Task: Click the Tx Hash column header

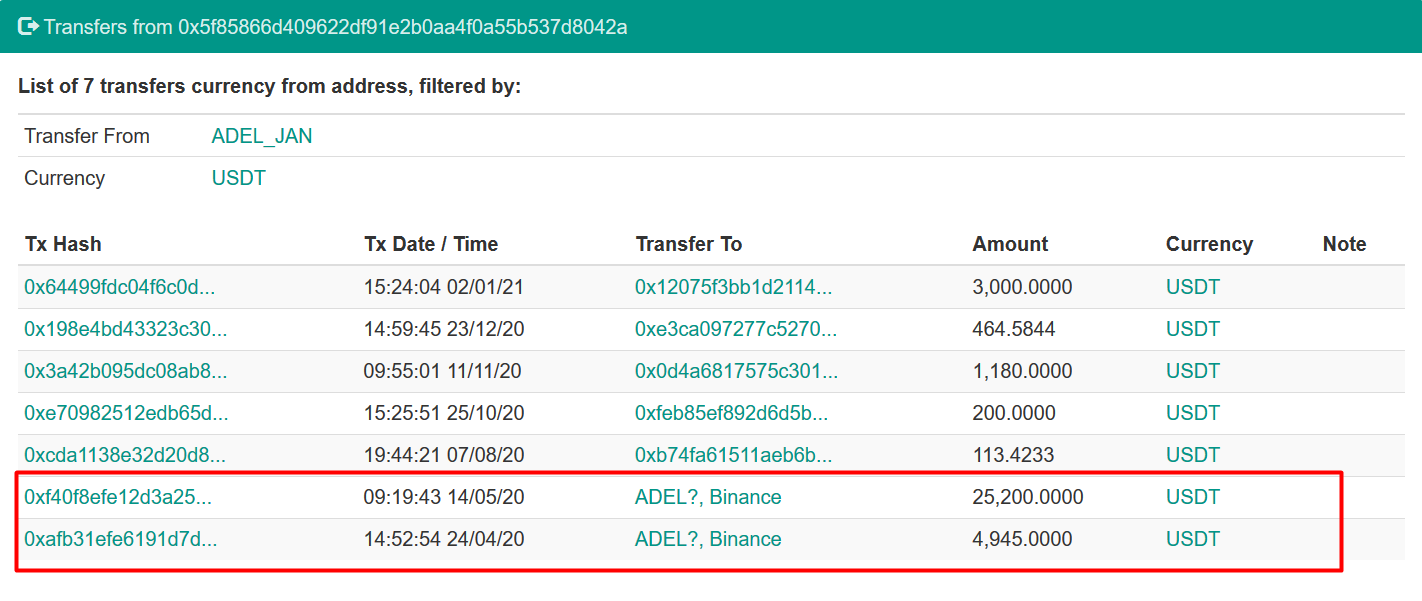Action: pyautogui.click(x=63, y=244)
